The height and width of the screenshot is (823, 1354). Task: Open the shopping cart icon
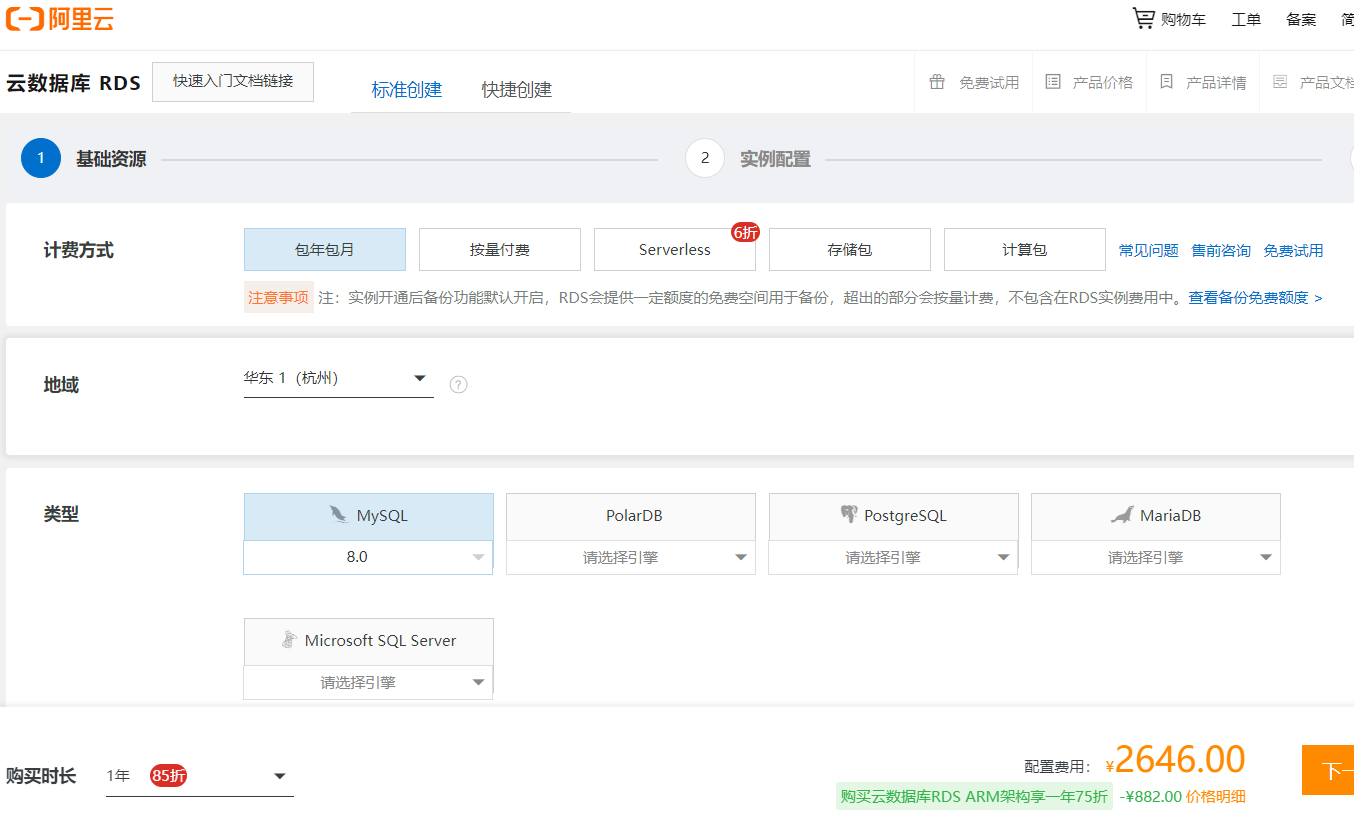(1143, 18)
